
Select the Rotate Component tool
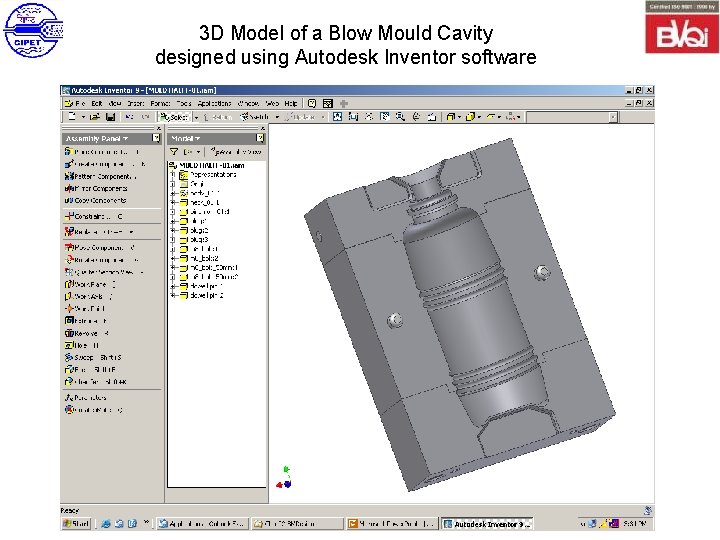click(102, 260)
